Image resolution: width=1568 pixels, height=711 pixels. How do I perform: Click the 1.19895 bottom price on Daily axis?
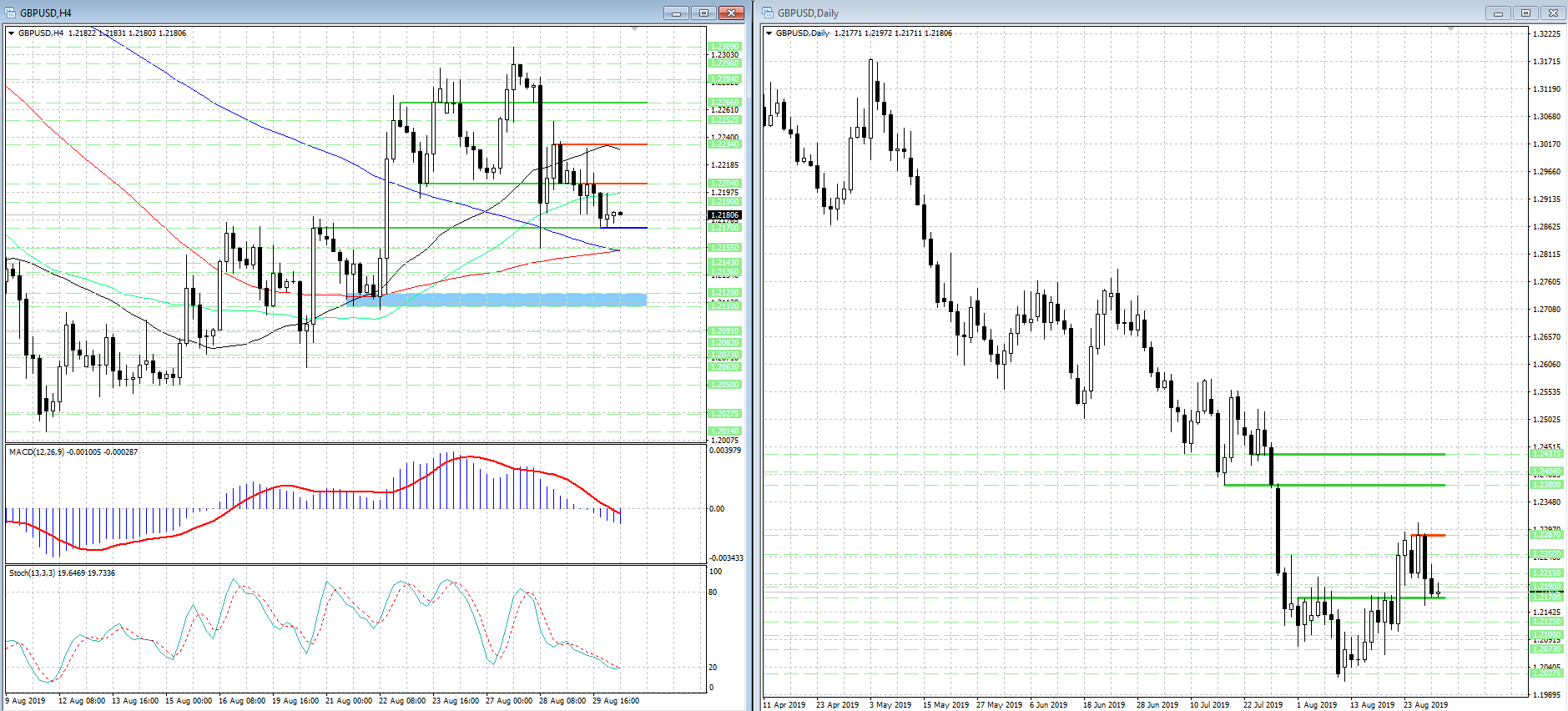pos(1547,694)
